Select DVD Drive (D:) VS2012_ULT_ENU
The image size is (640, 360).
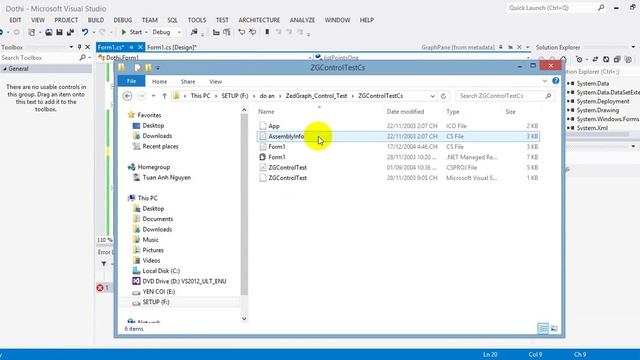tap(184, 281)
